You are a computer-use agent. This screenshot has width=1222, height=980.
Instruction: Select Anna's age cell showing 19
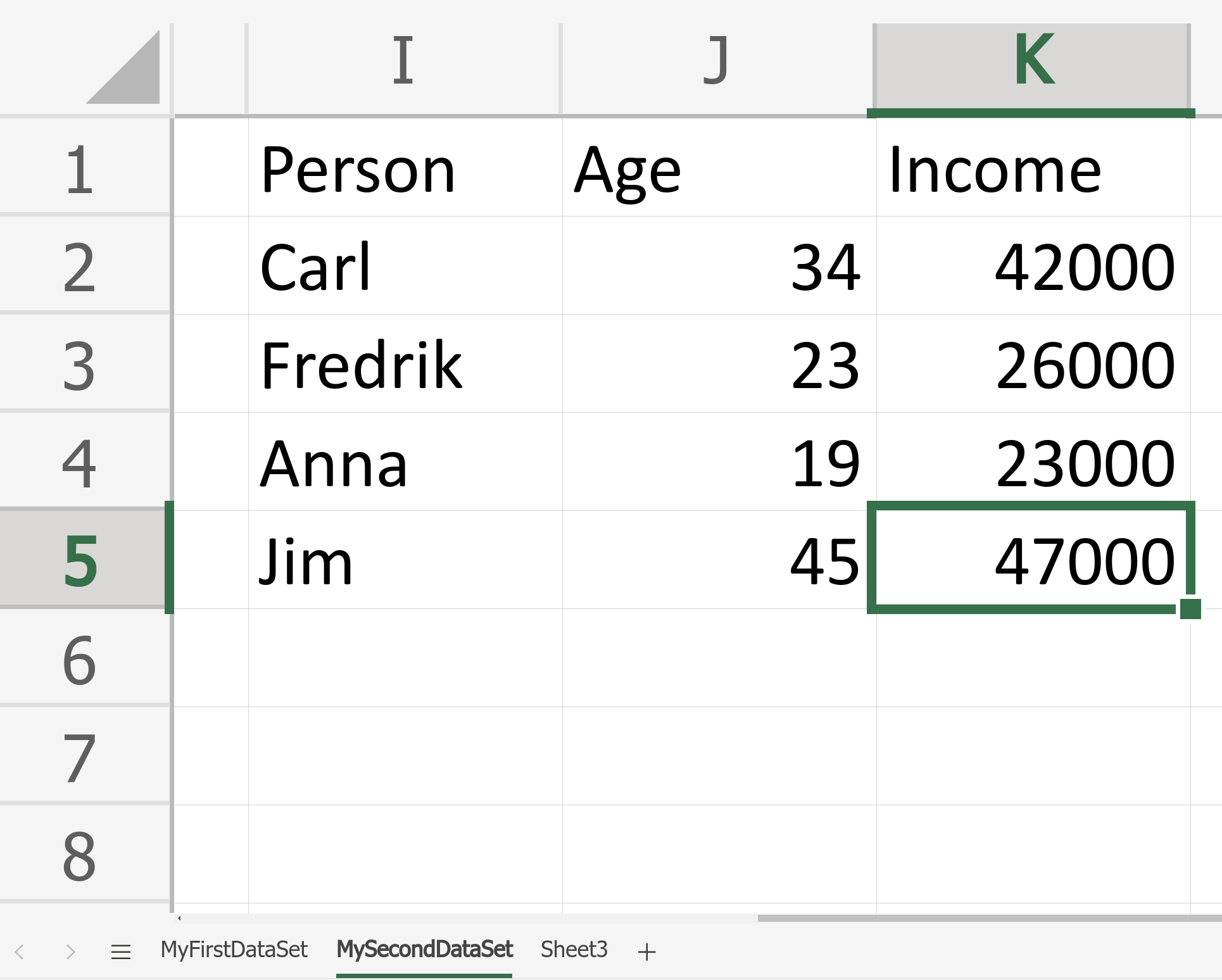tap(719, 463)
